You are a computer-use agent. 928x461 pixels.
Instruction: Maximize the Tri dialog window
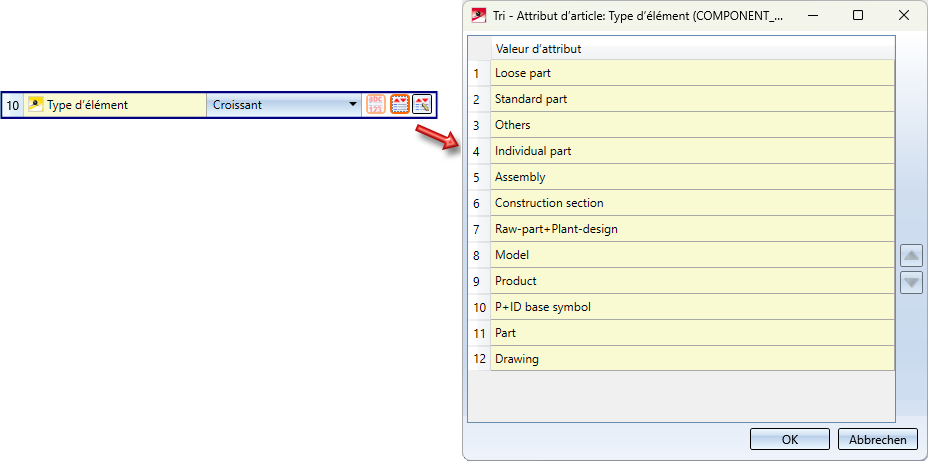(858, 16)
